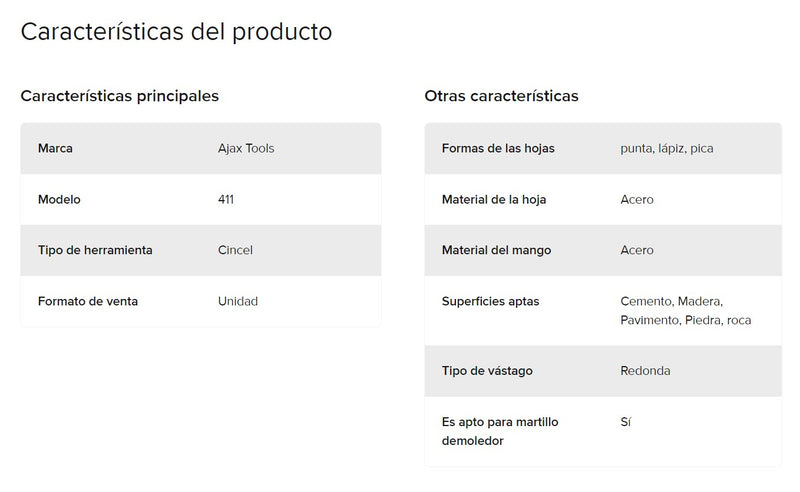Click the "Marca" row label
The image size is (800, 492).
(x=55, y=148)
